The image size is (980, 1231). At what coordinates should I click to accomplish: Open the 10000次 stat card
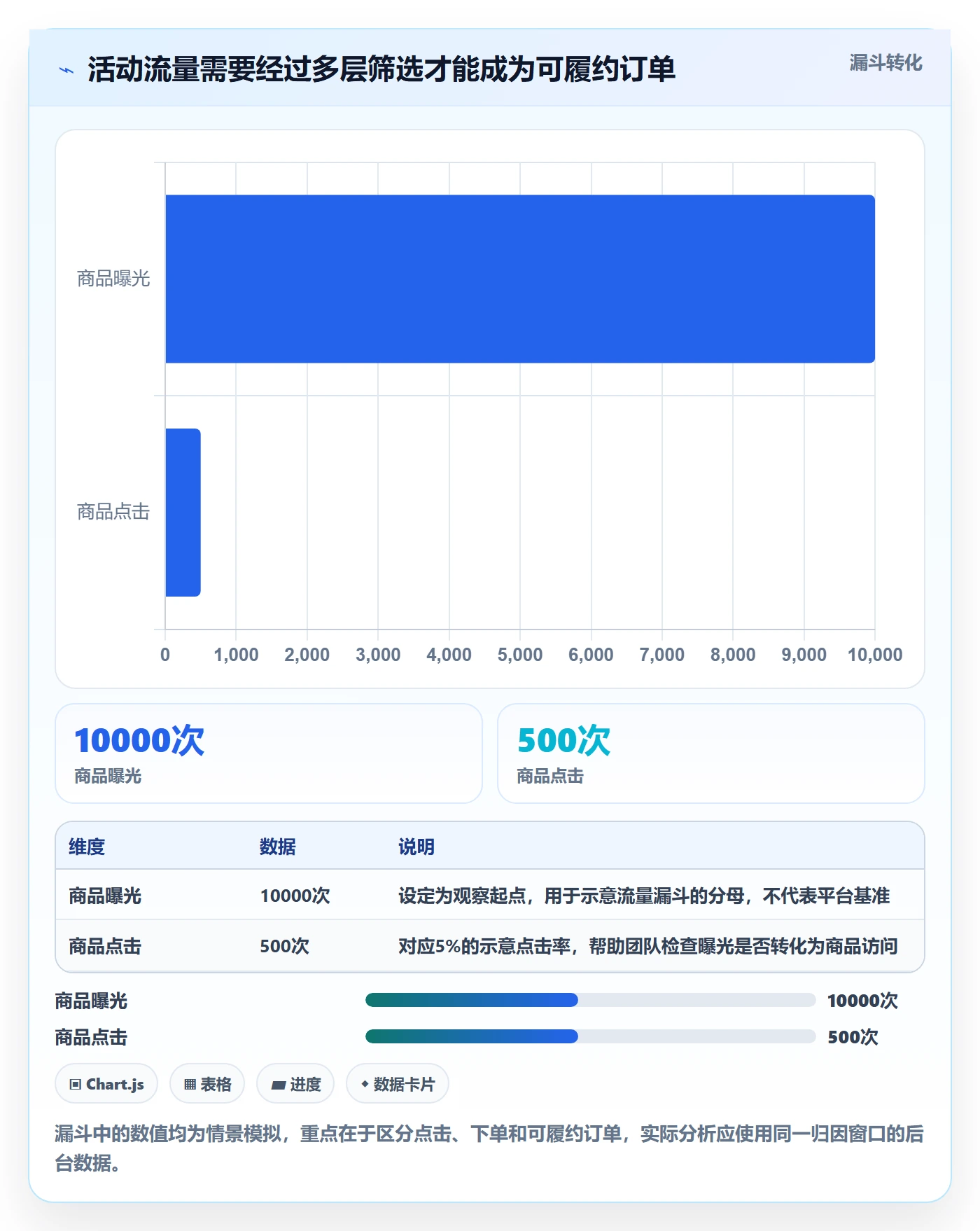(x=269, y=753)
